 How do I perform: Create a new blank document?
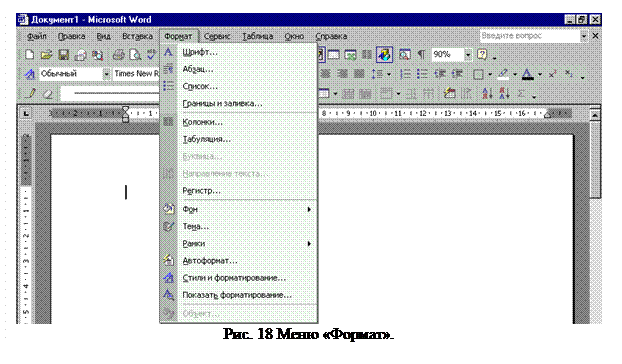click(29, 54)
